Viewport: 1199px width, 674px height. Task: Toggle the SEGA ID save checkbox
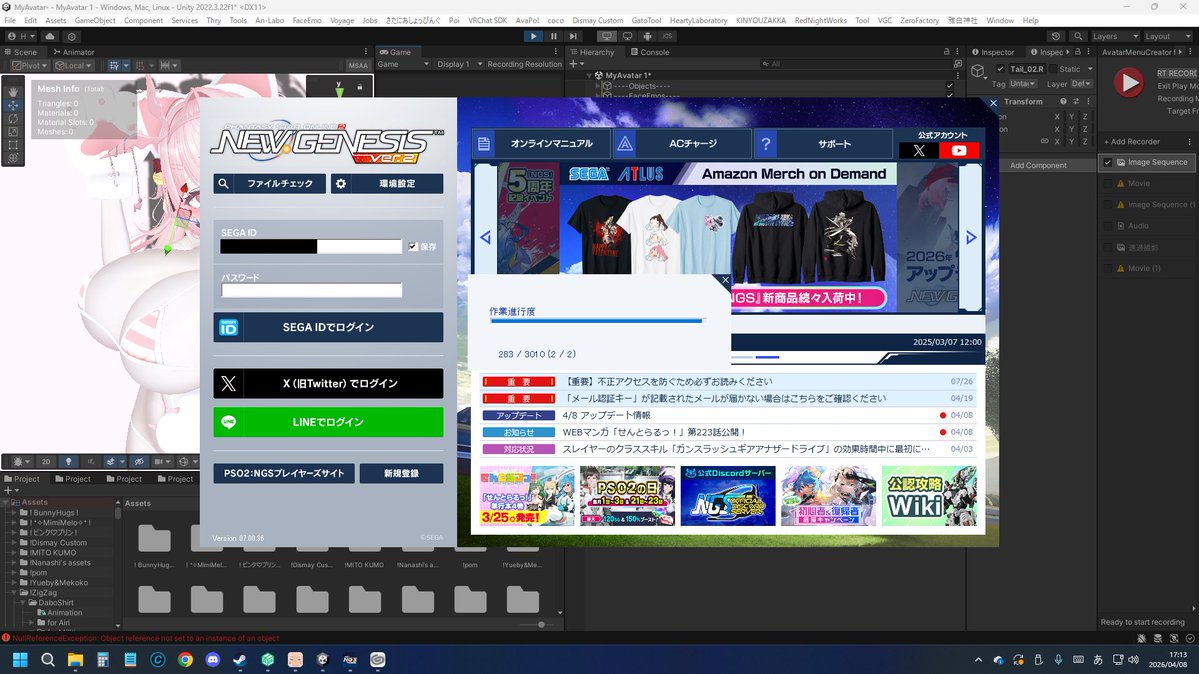click(413, 246)
